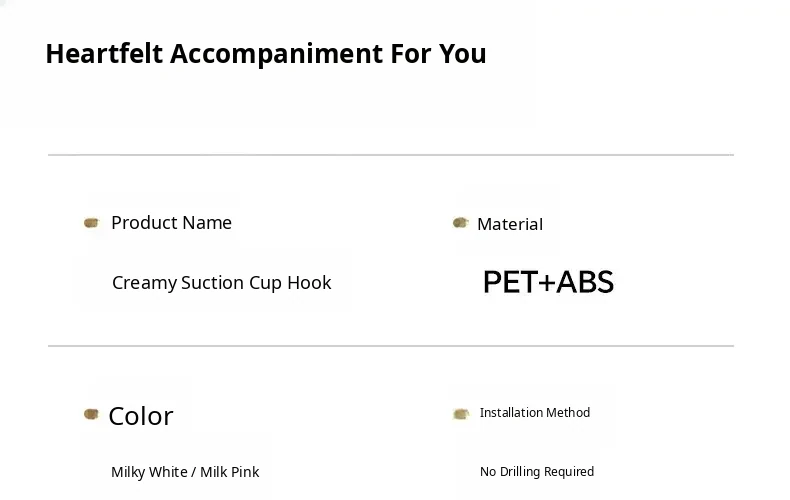The image size is (790, 500).
Task: Select the Creamy Suction Cup Hook text
Action: (x=221, y=283)
